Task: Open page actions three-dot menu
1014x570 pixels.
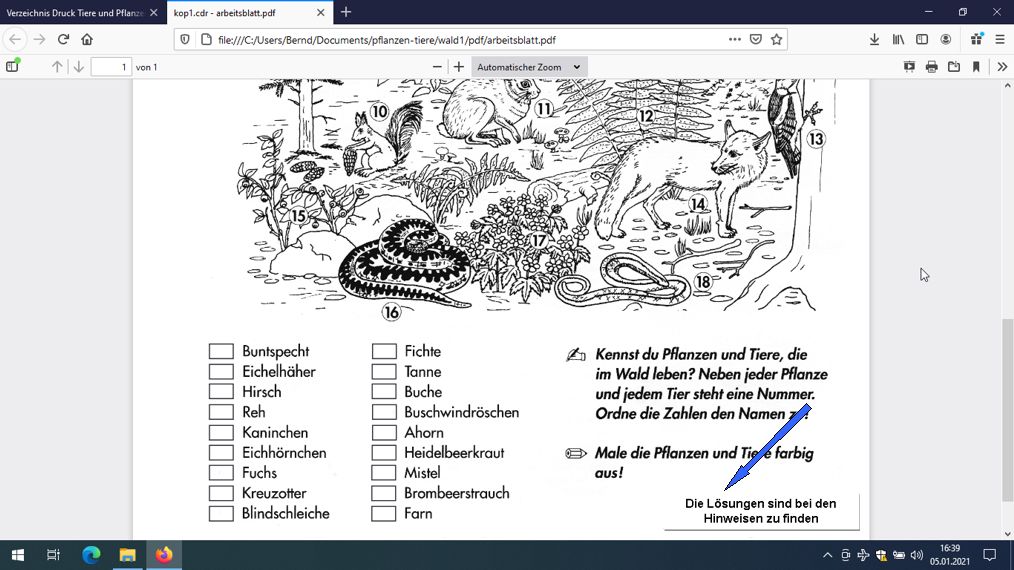Action: [x=735, y=39]
